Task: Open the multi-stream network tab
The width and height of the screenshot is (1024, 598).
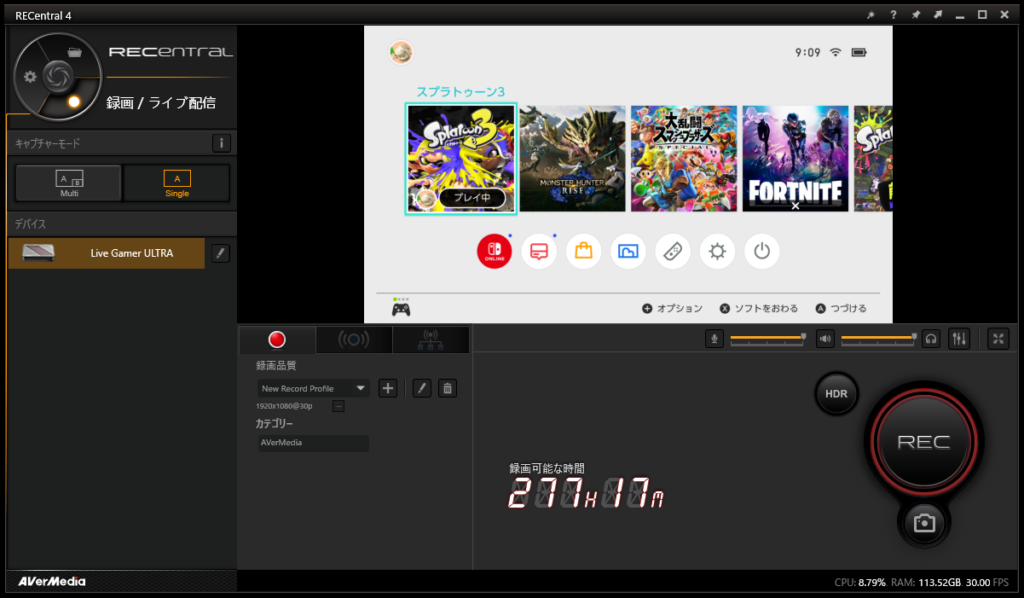Action: (x=431, y=340)
